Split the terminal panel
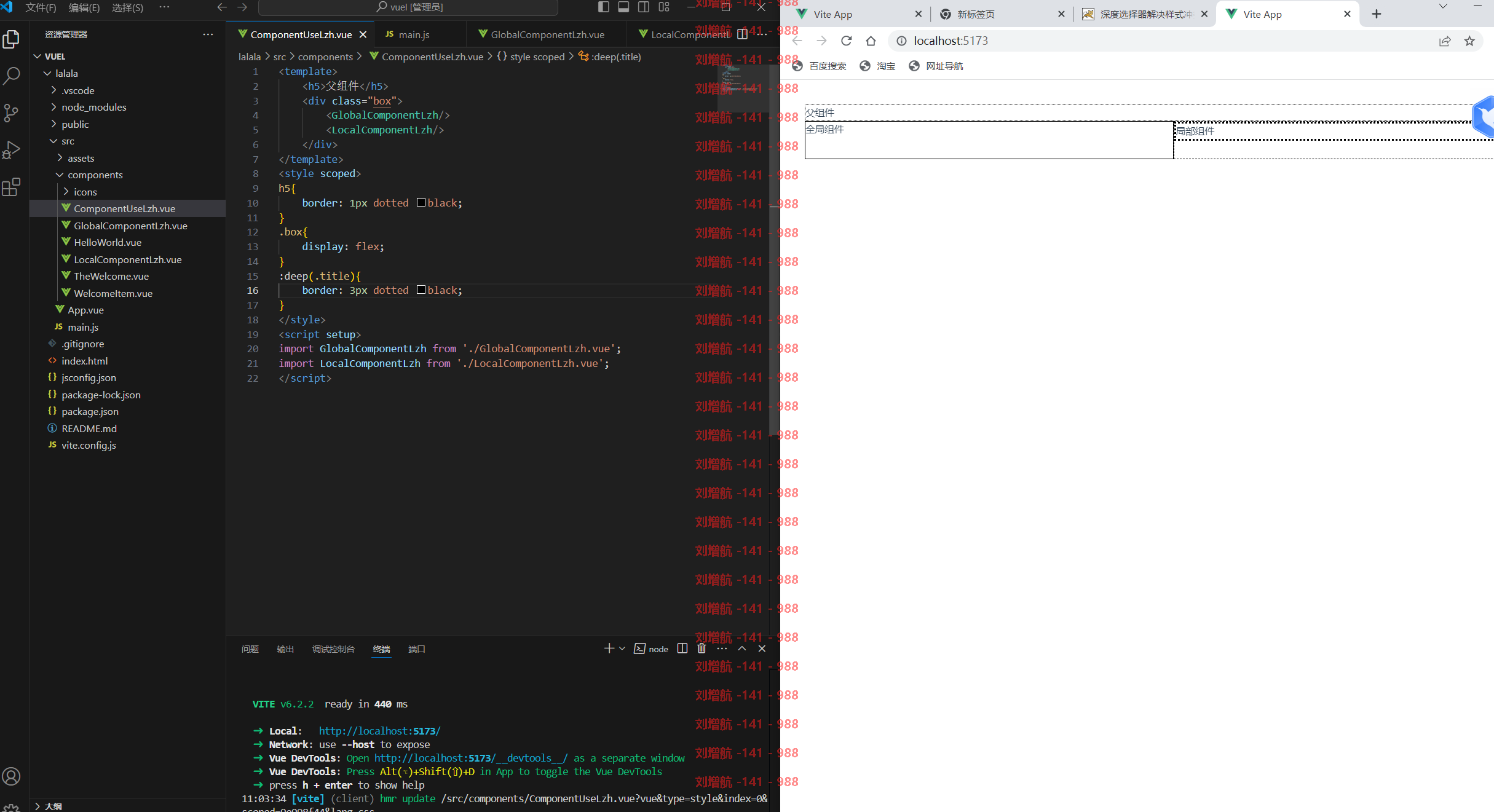The image size is (1494, 812). (x=682, y=648)
